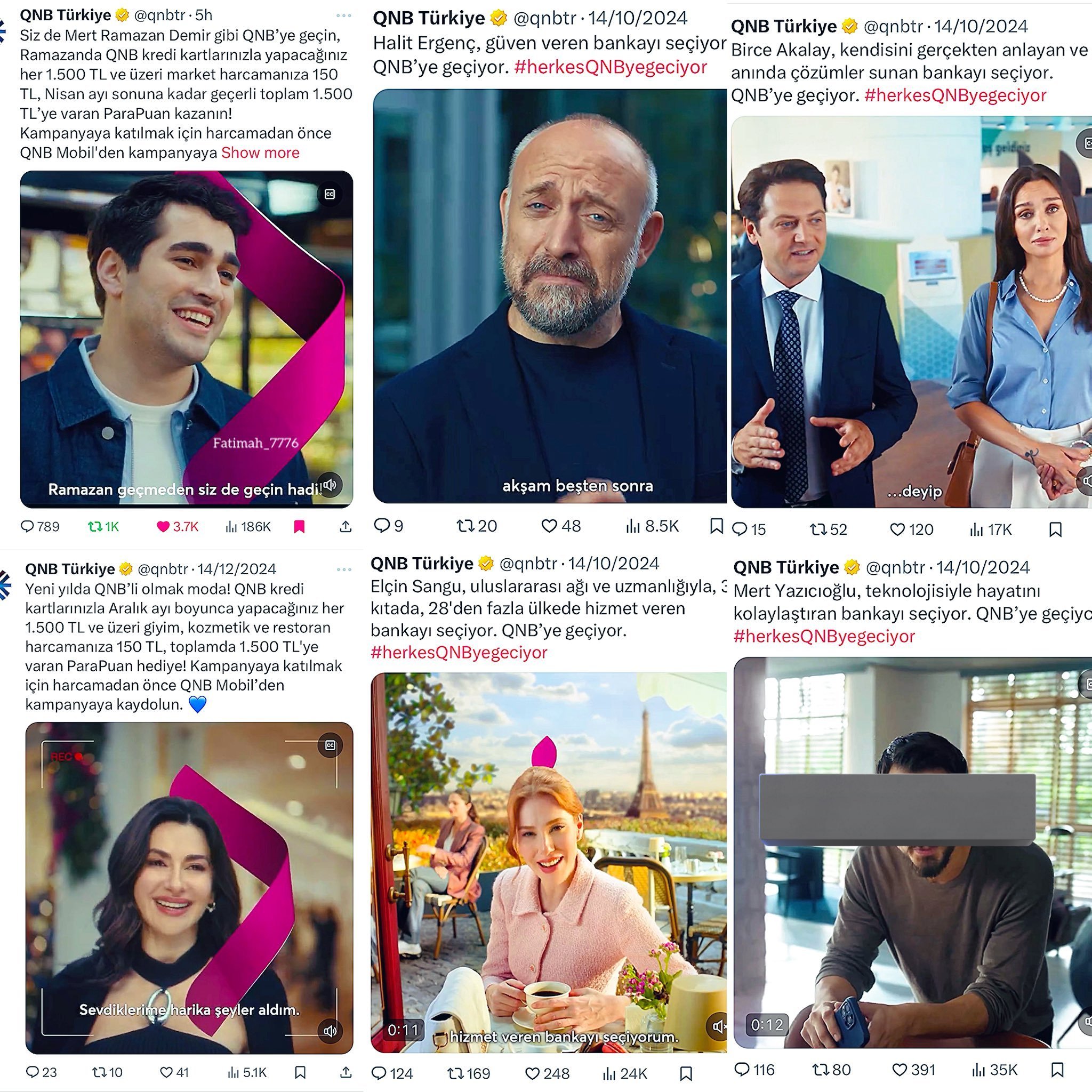Mute sound on the Ramazan video
This screenshot has width=1092, height=1092.
tap(330, 484)
